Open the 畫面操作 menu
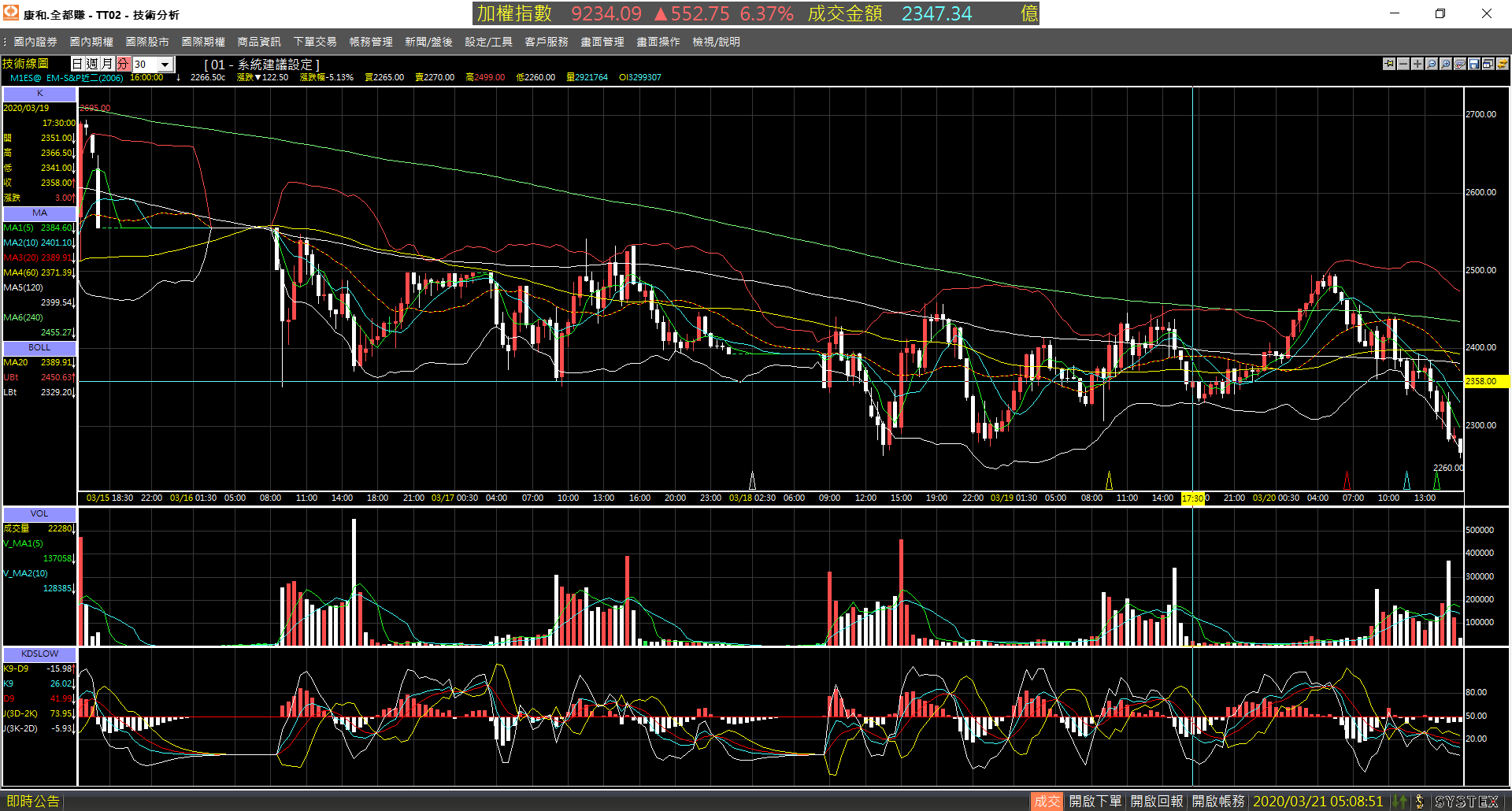Viewport: 1512px width, 811px height. click(658, 42)
